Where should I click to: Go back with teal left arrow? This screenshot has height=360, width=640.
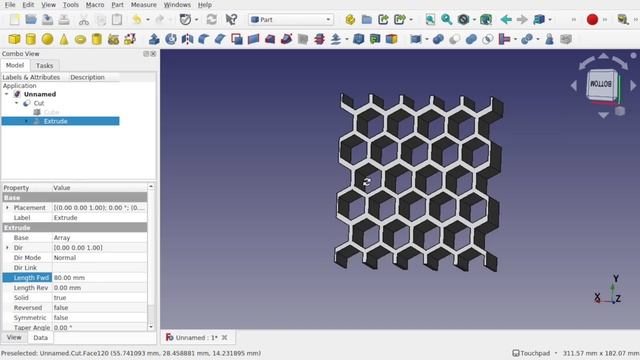(x=506, y=20)
